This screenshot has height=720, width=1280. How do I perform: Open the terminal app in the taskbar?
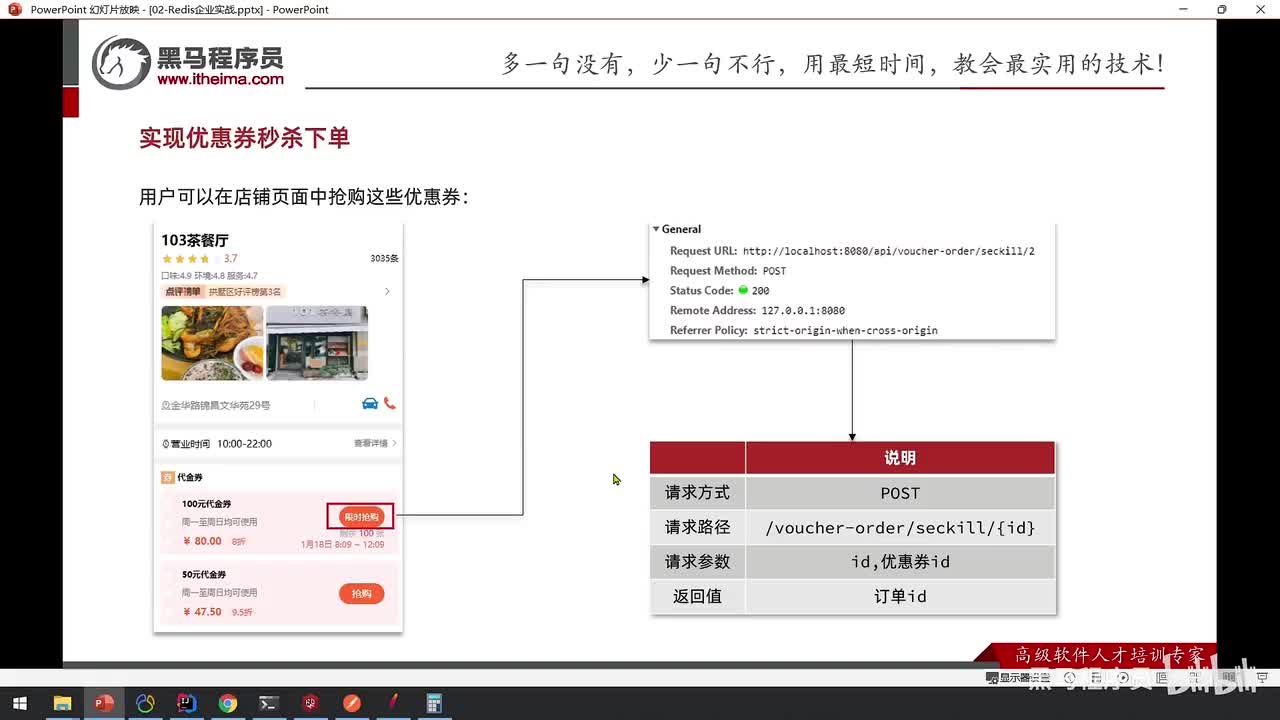(269, 704)
